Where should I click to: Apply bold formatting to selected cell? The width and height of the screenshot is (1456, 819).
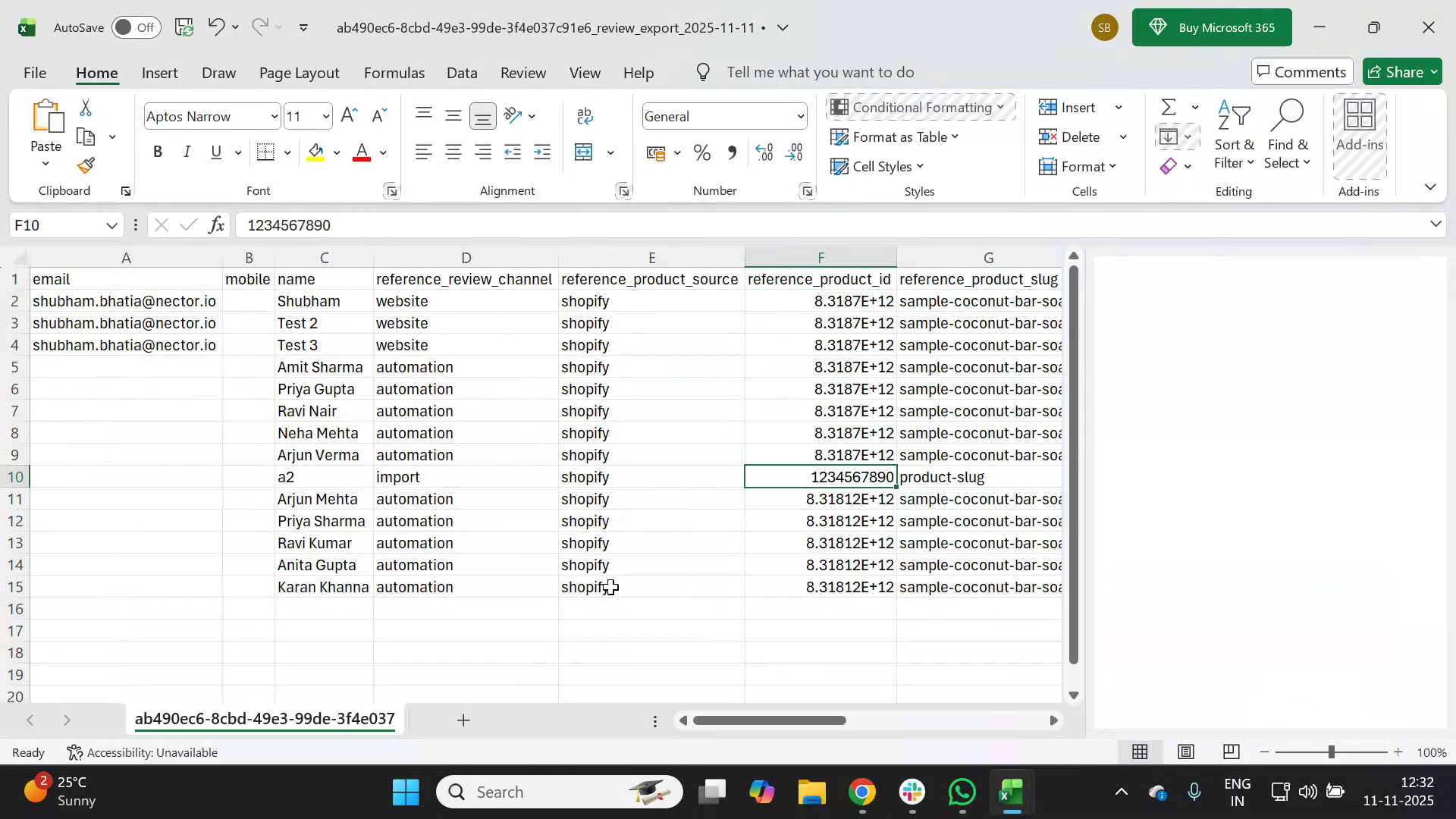pyautogui.click(x=158, y=152)
